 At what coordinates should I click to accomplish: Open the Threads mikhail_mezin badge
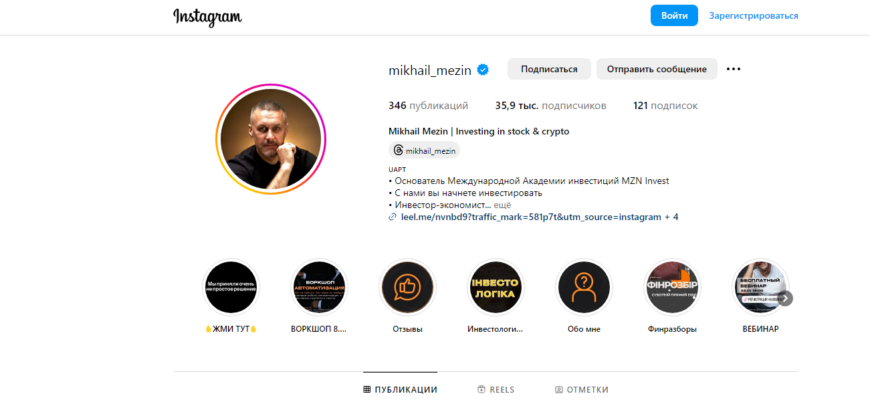tap(424, 150)
